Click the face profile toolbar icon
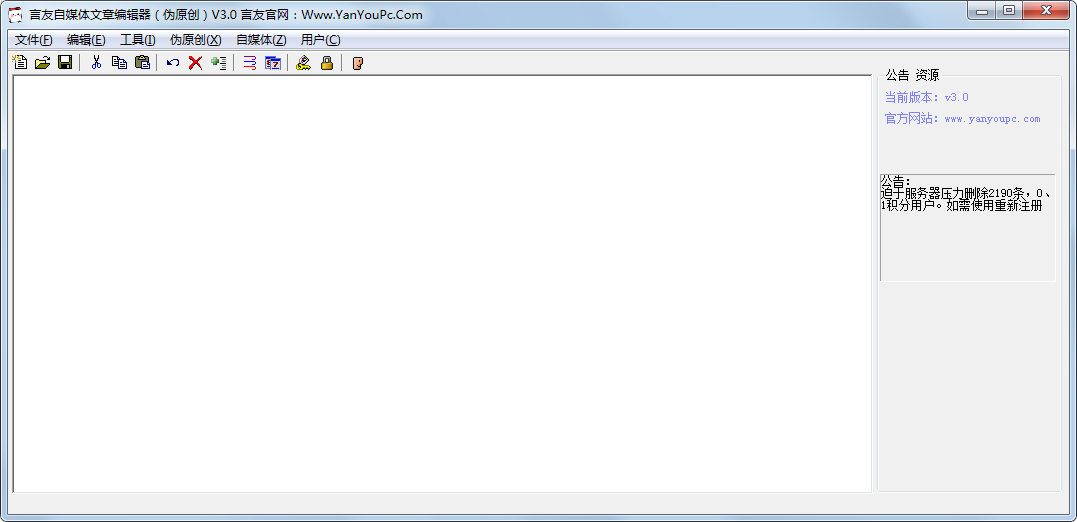Viewport: 1077px width, 522px height. 357,63
